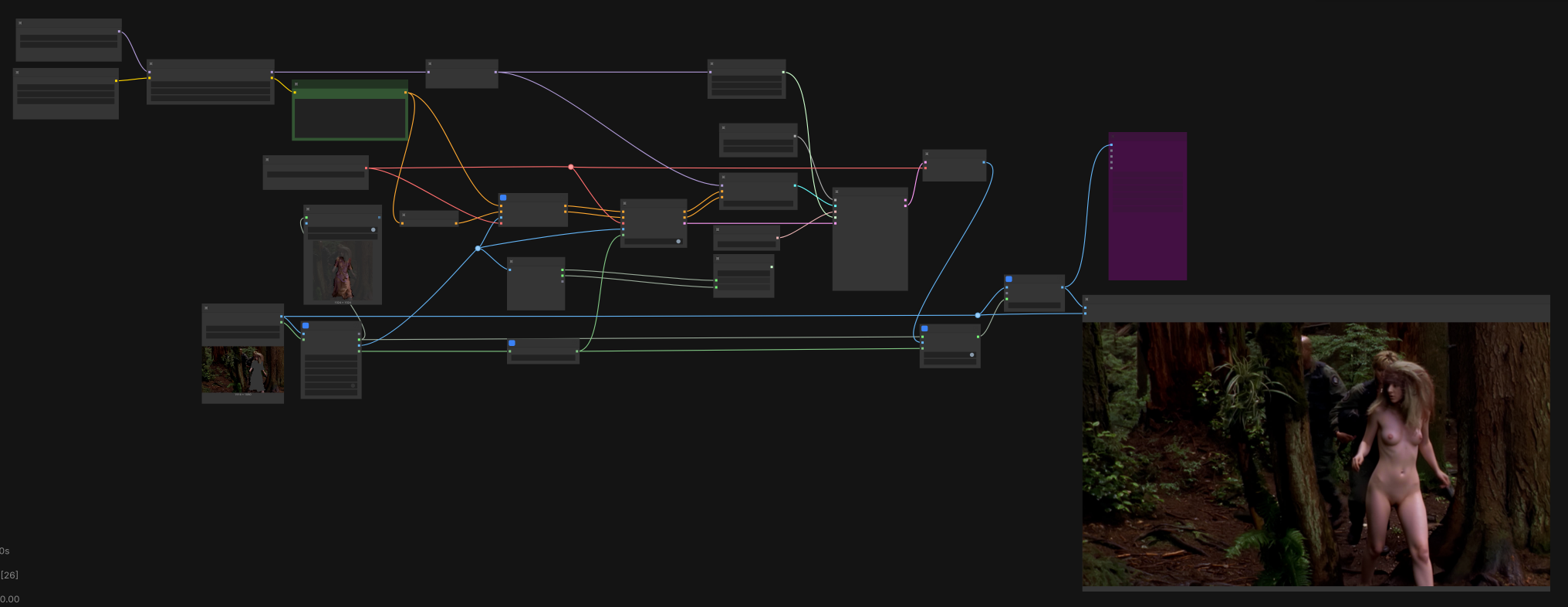1568x607 pixels.
Task: Click blue input socket on the purple node
Action: pyautogui.click(x=1111, y=145)
